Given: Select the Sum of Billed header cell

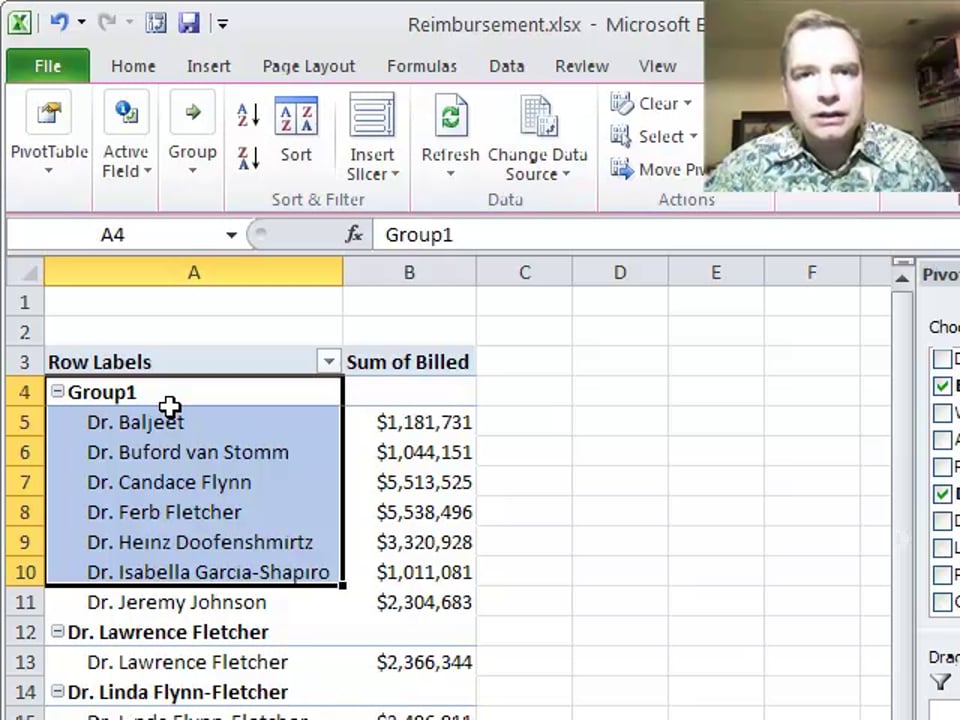Looking at the screenshot, I should click(409, 362).
